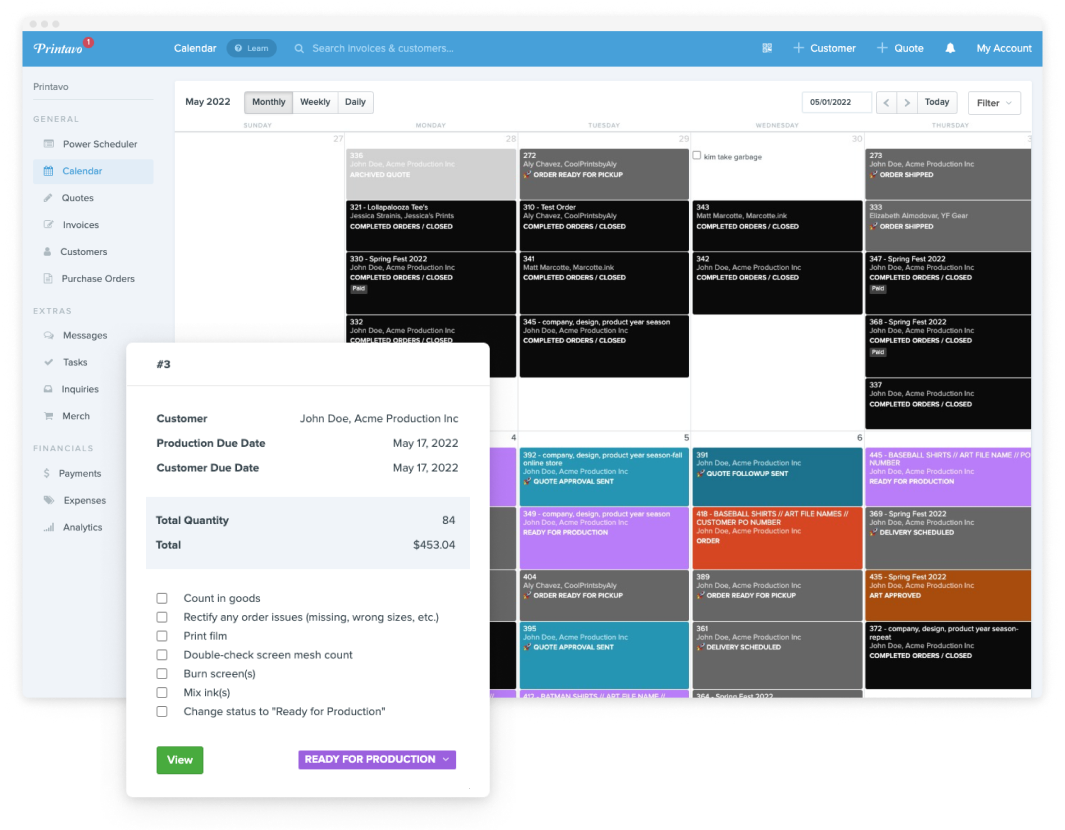
Task: Open the Filter dropdown
Action: (994, 103)
